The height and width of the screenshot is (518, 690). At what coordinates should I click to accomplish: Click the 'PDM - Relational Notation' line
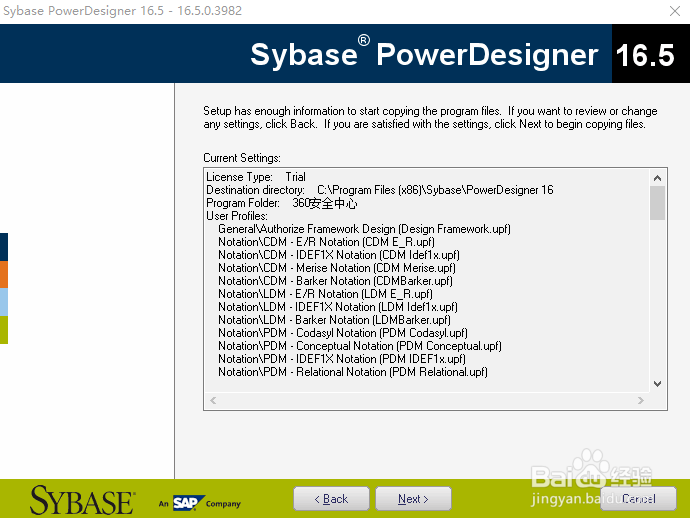[x=353, y=372]
